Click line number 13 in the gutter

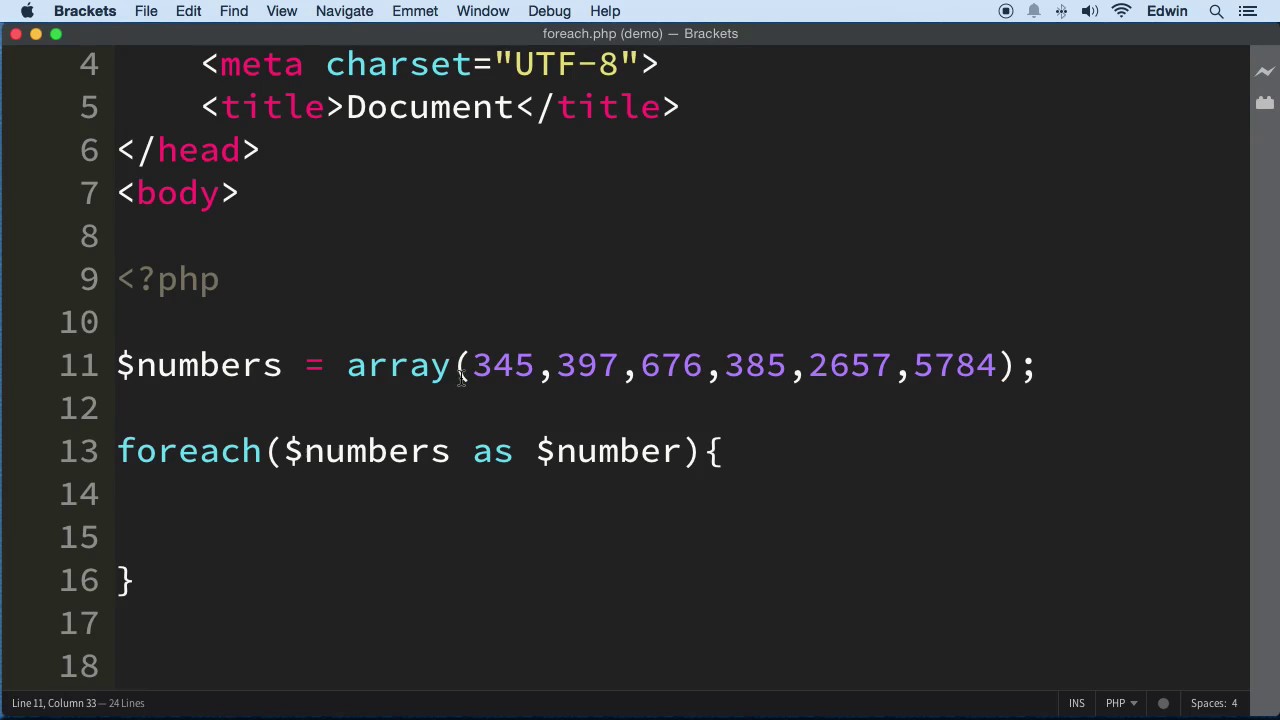[x=79, y=451]
